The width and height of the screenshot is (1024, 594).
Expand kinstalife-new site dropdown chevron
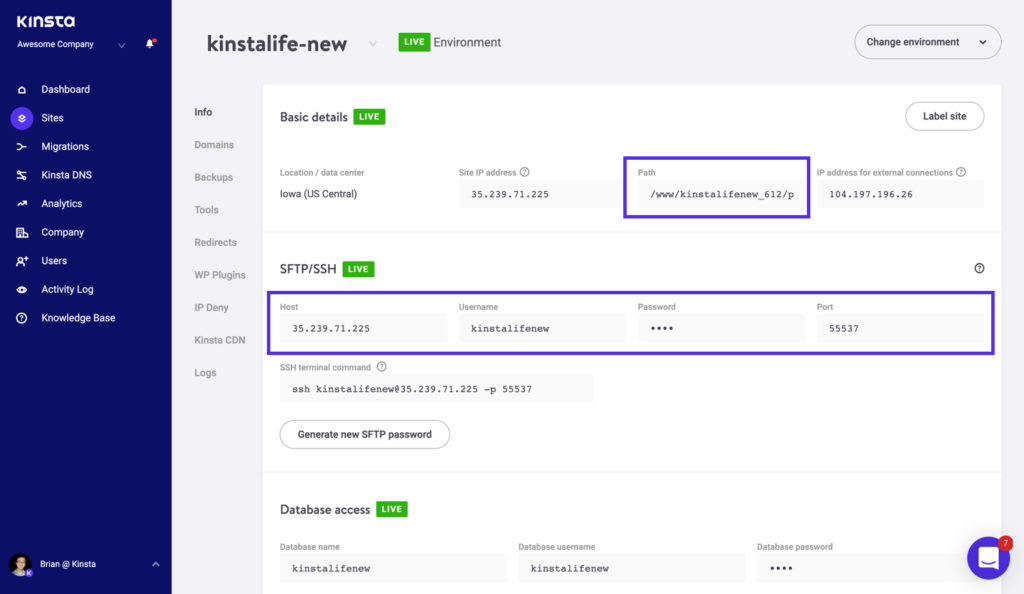pyautogui.click(x=372, y=44)
